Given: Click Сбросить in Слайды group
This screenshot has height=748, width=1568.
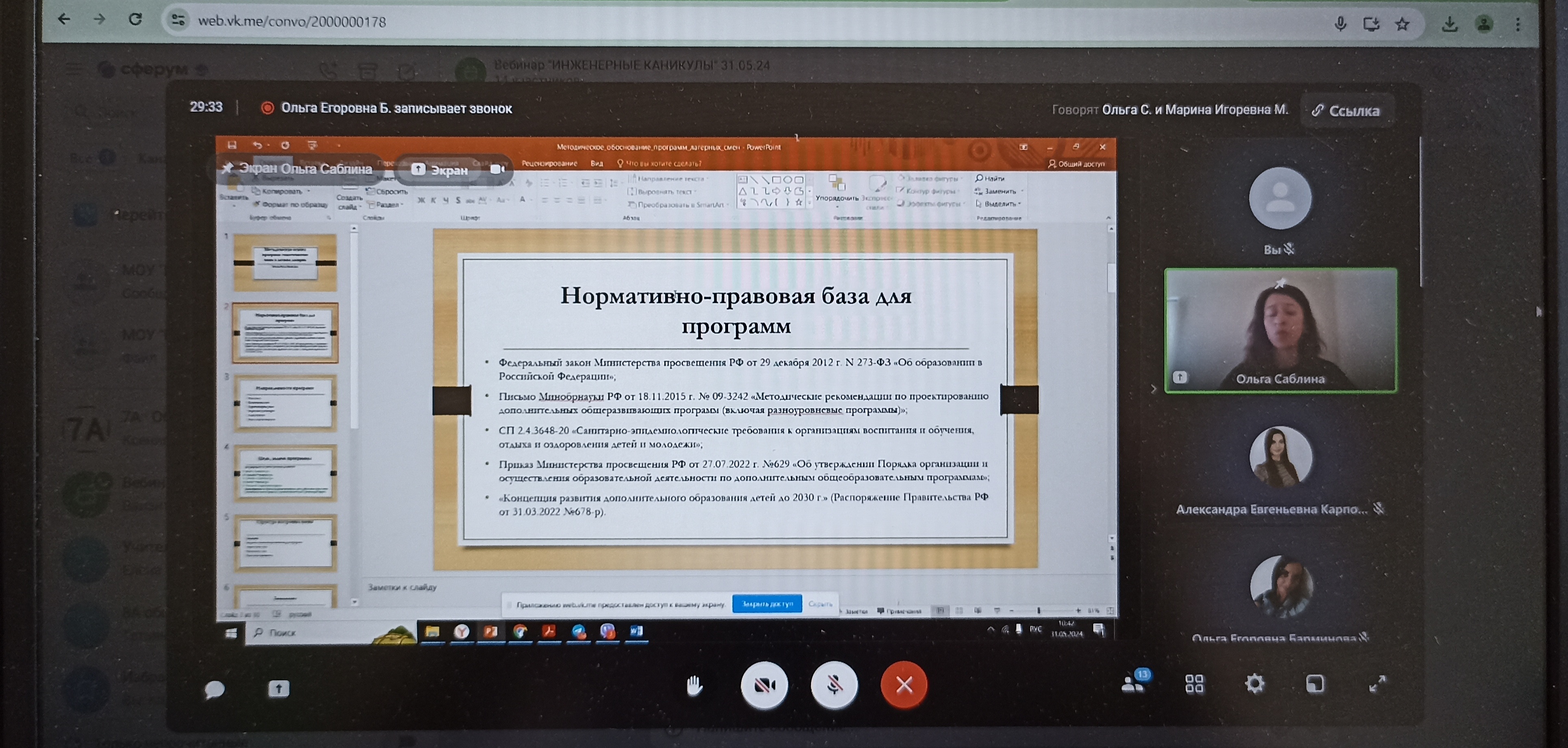Looking at the screenshot, I should pyautogui.click(x=388, y=191).
